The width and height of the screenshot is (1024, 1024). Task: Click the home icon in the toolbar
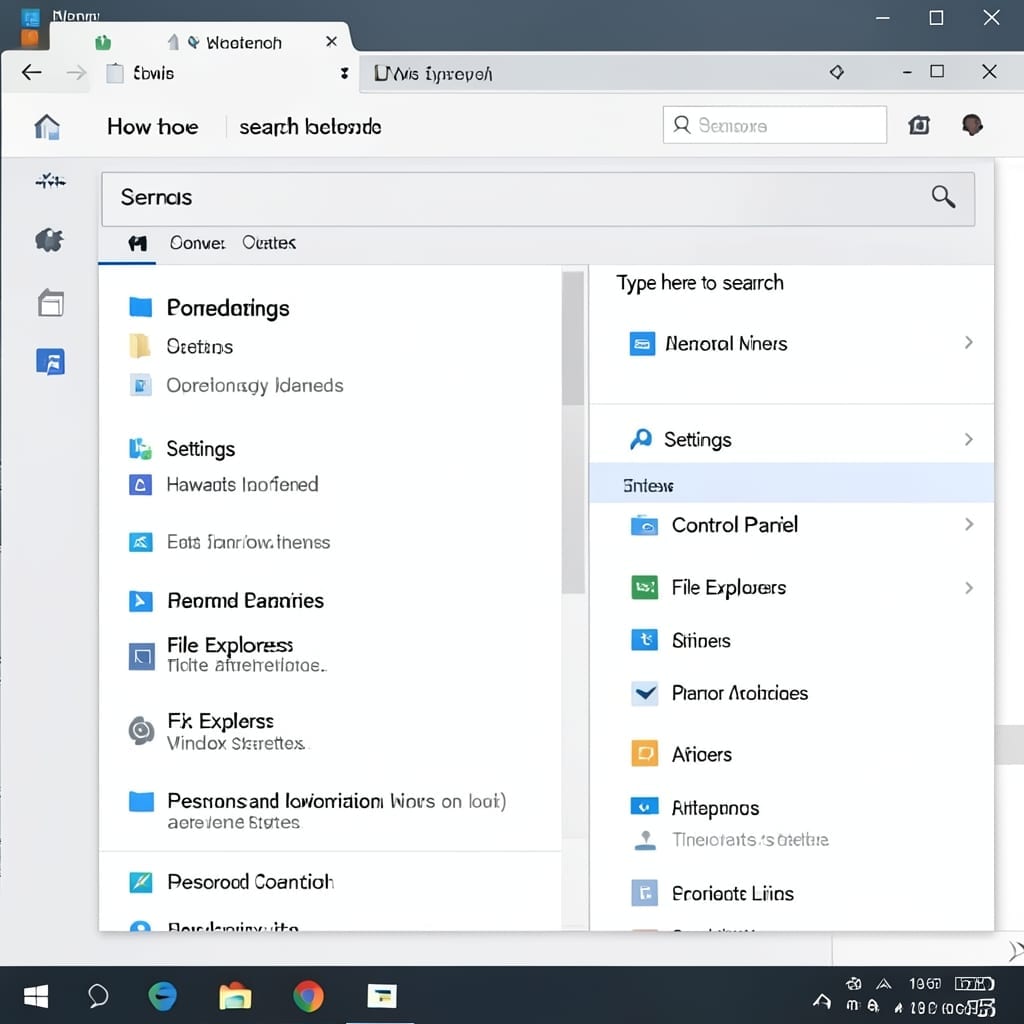(47, 127)
